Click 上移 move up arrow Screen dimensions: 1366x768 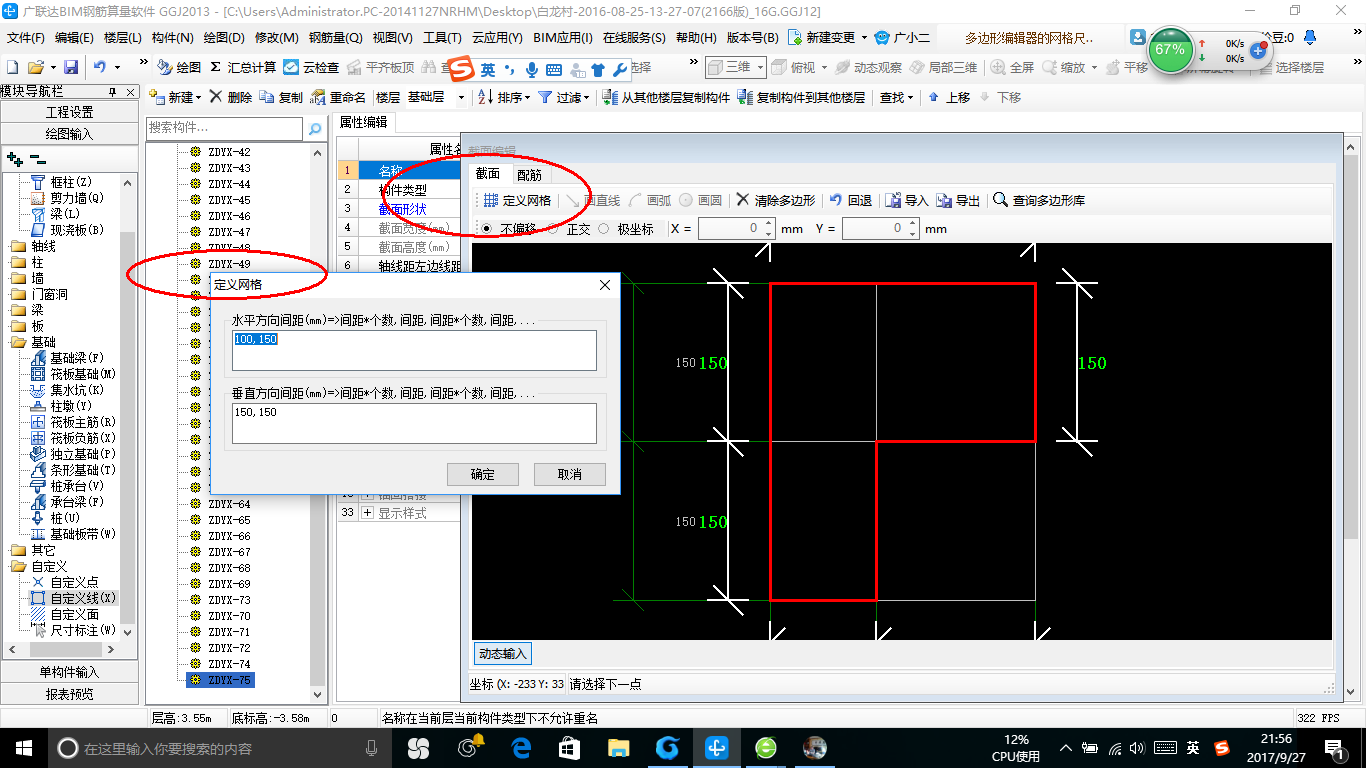point(948,97)
